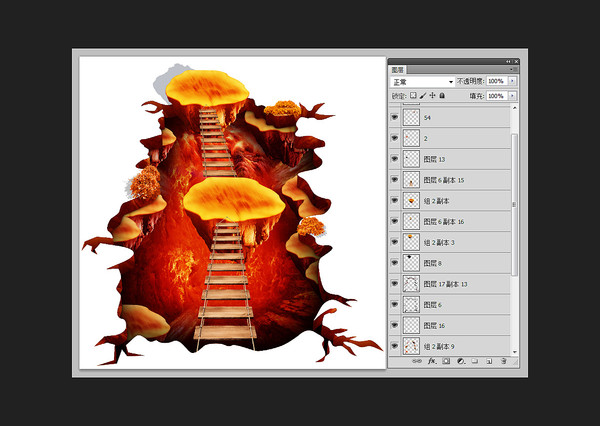
Task: Click the lock transparent pixels icon
Action: click(x=413, y=96)
